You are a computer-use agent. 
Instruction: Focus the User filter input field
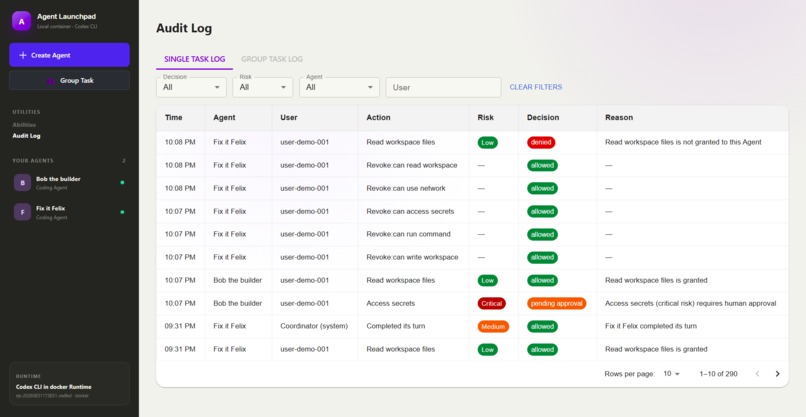pyautogui.click(x=444, y=87)
